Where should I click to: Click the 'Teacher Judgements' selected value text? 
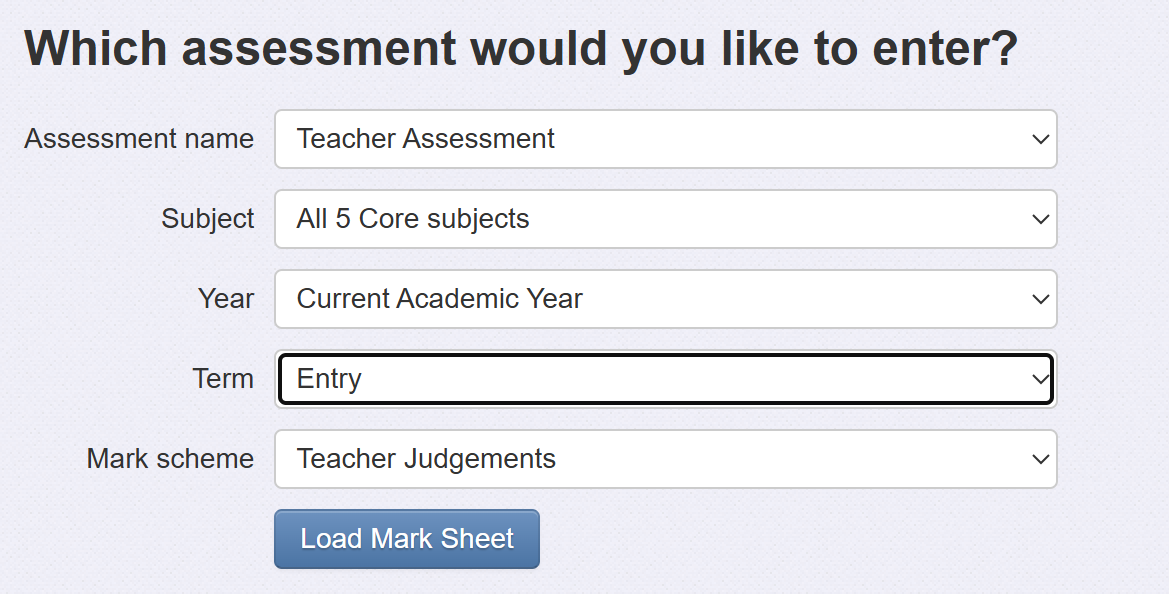[x=426, y=459]
